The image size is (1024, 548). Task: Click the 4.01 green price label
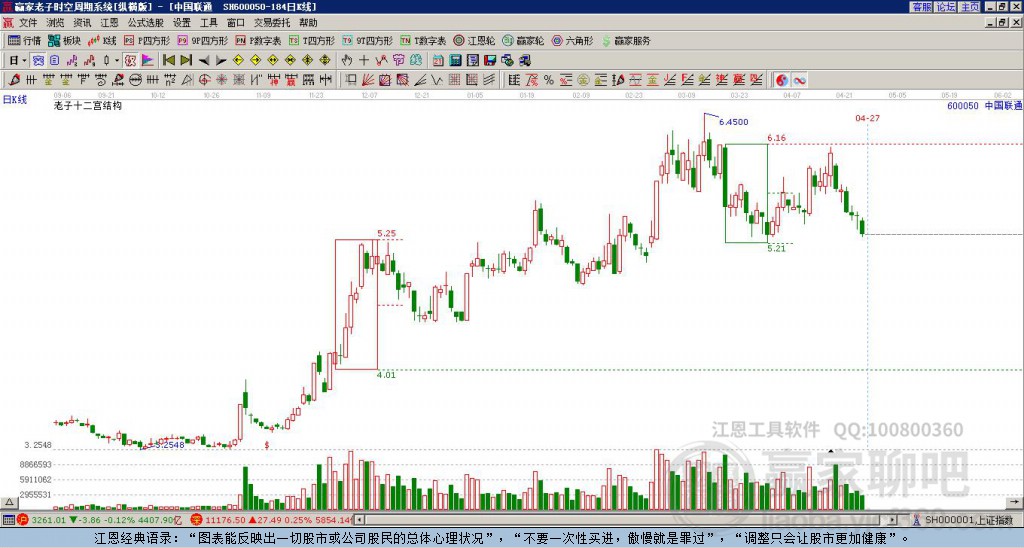click(387, 375)
